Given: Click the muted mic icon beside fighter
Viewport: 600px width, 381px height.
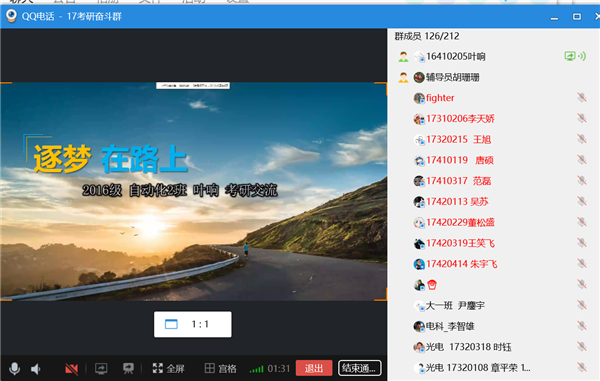Looking at the screenshot, I should click(582, 98).
